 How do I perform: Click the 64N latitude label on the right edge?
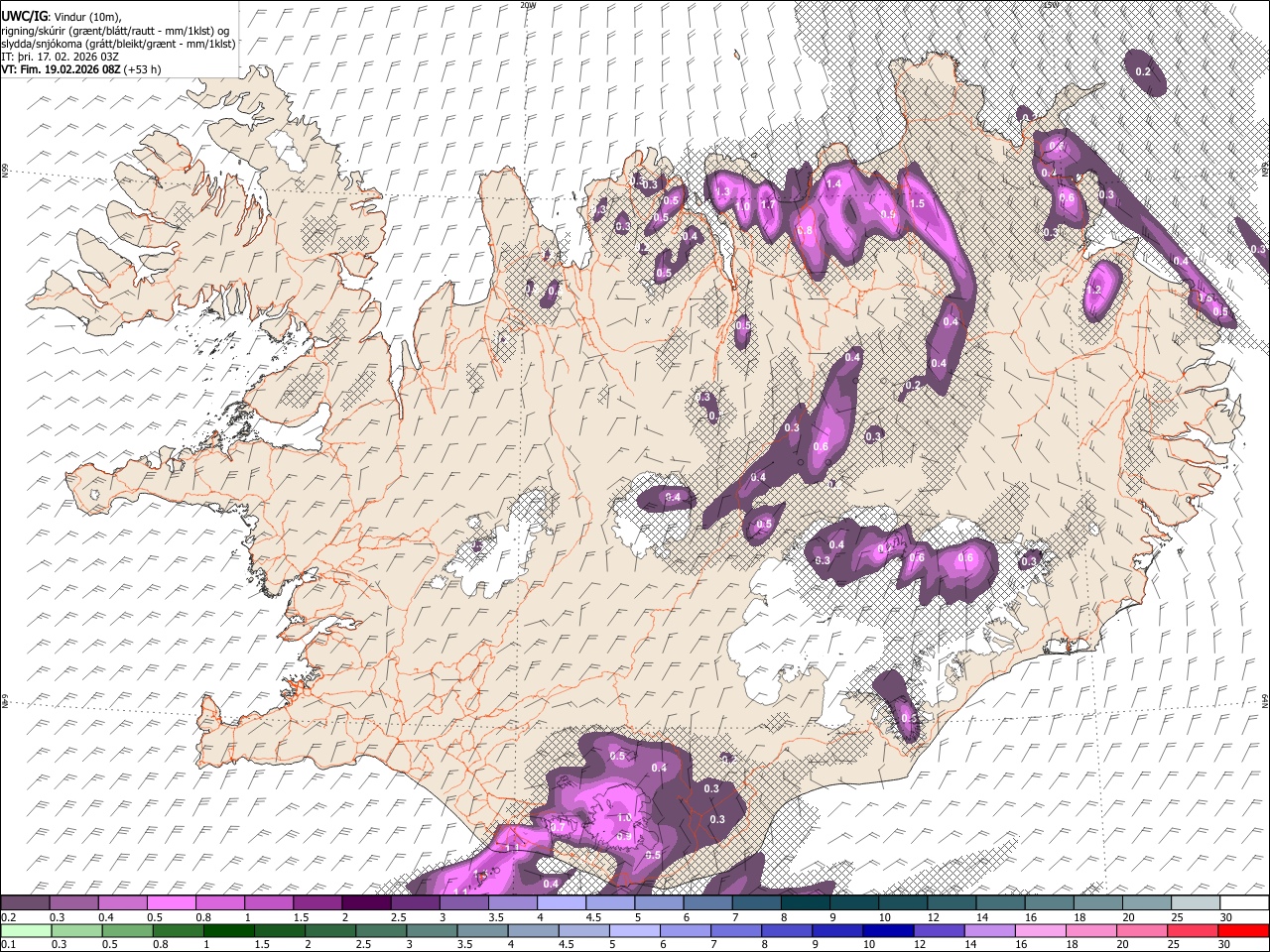click(1265, 699)
